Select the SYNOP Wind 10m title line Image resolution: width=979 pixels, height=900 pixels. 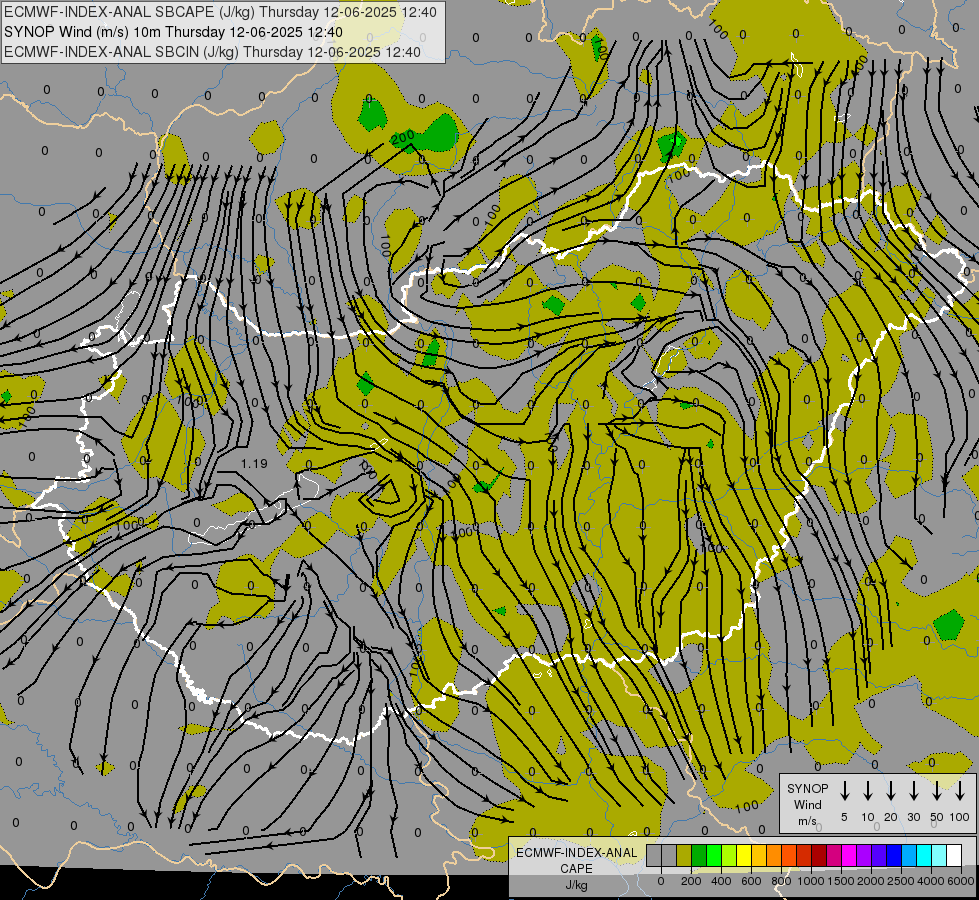pos(173,32)
